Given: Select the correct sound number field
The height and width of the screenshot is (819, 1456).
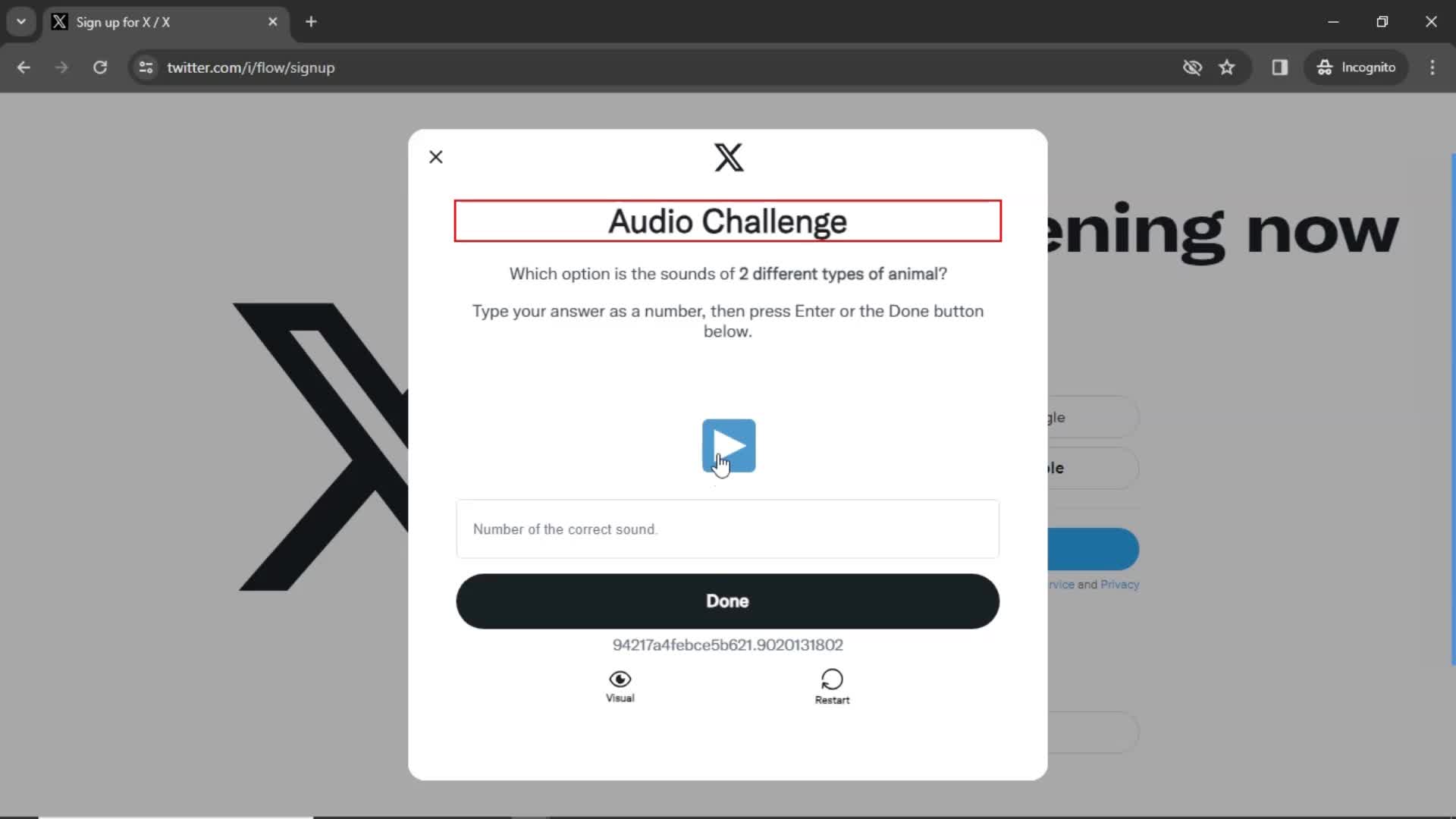Looking at the screenshot, I should point(728,529).
